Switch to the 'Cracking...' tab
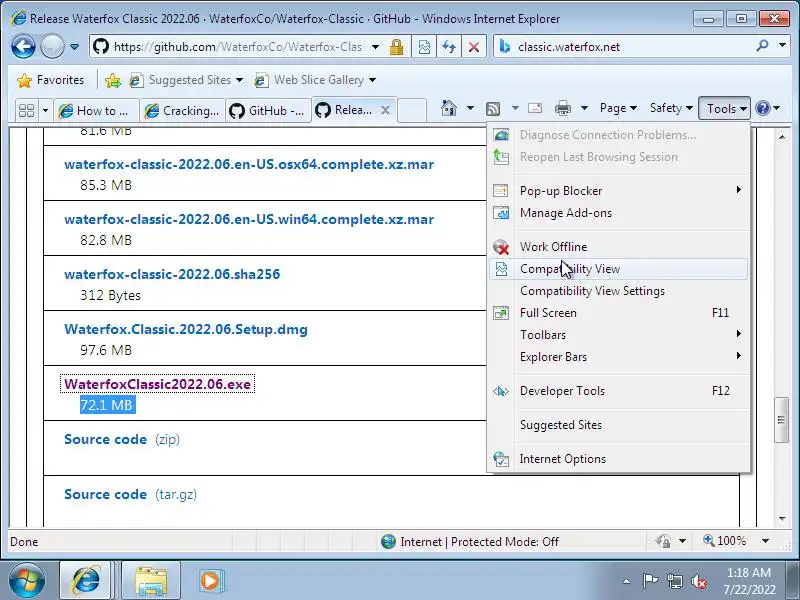Image resolution: width=800 pixels, height=600 pixels. click(x=183, y=110)
